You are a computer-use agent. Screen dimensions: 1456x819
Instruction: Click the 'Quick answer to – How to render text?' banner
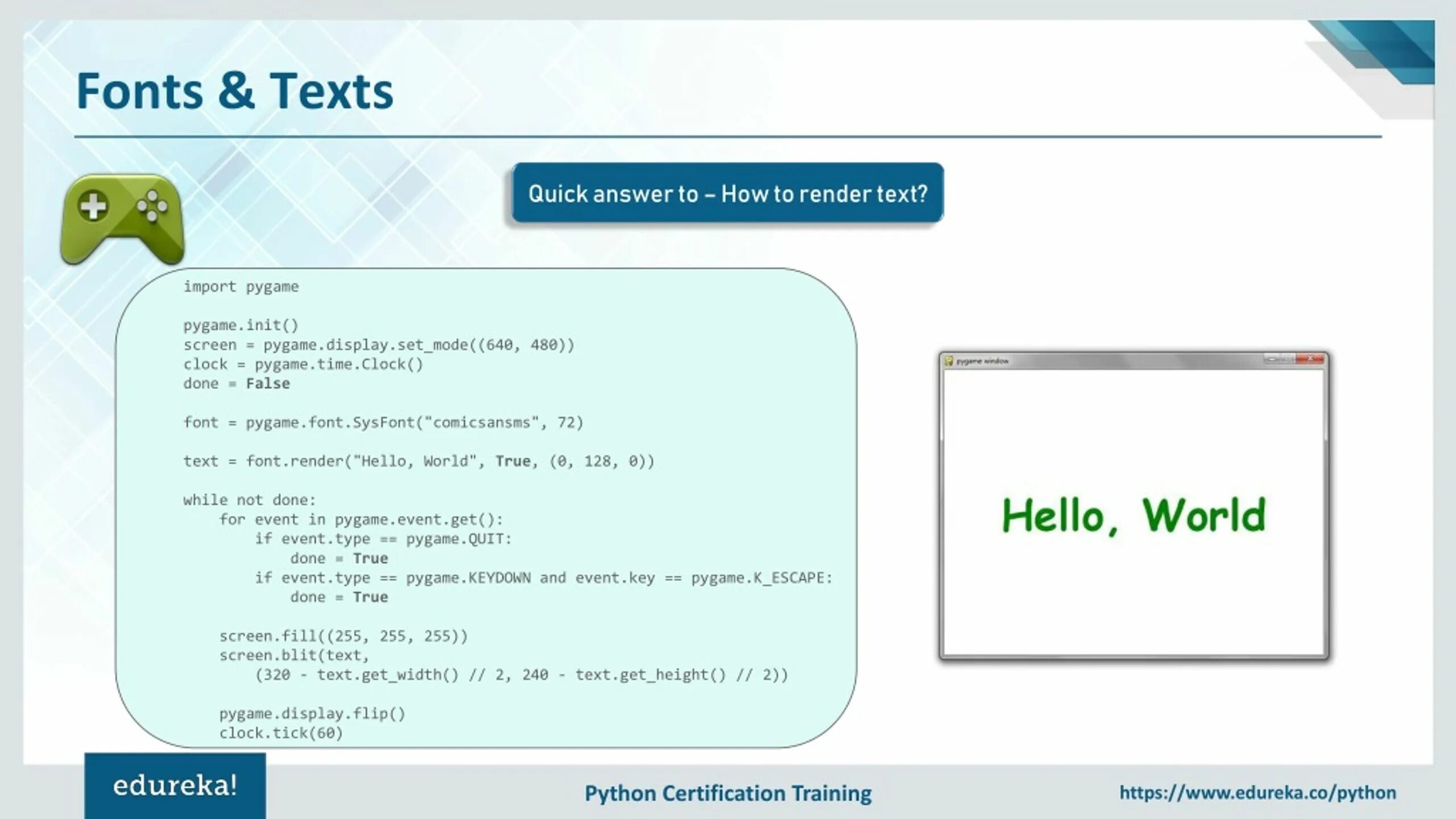(x=727, y=193)
